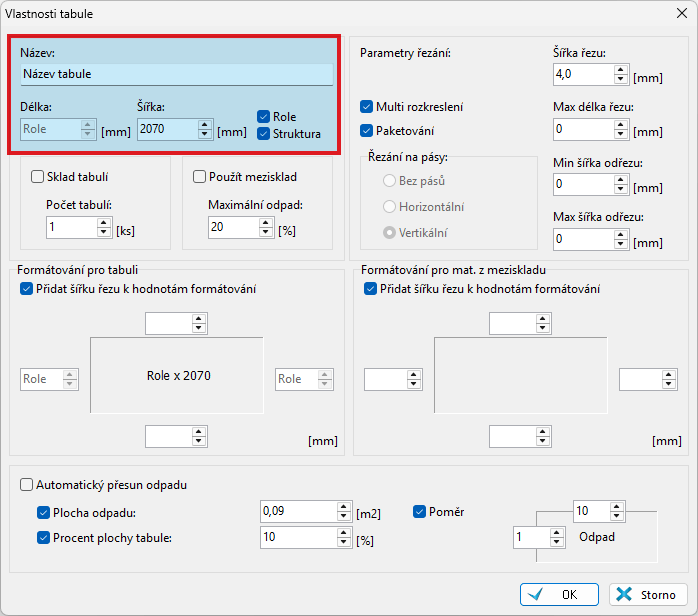Confirm dialog with OK button

click(x=559, y=594)
